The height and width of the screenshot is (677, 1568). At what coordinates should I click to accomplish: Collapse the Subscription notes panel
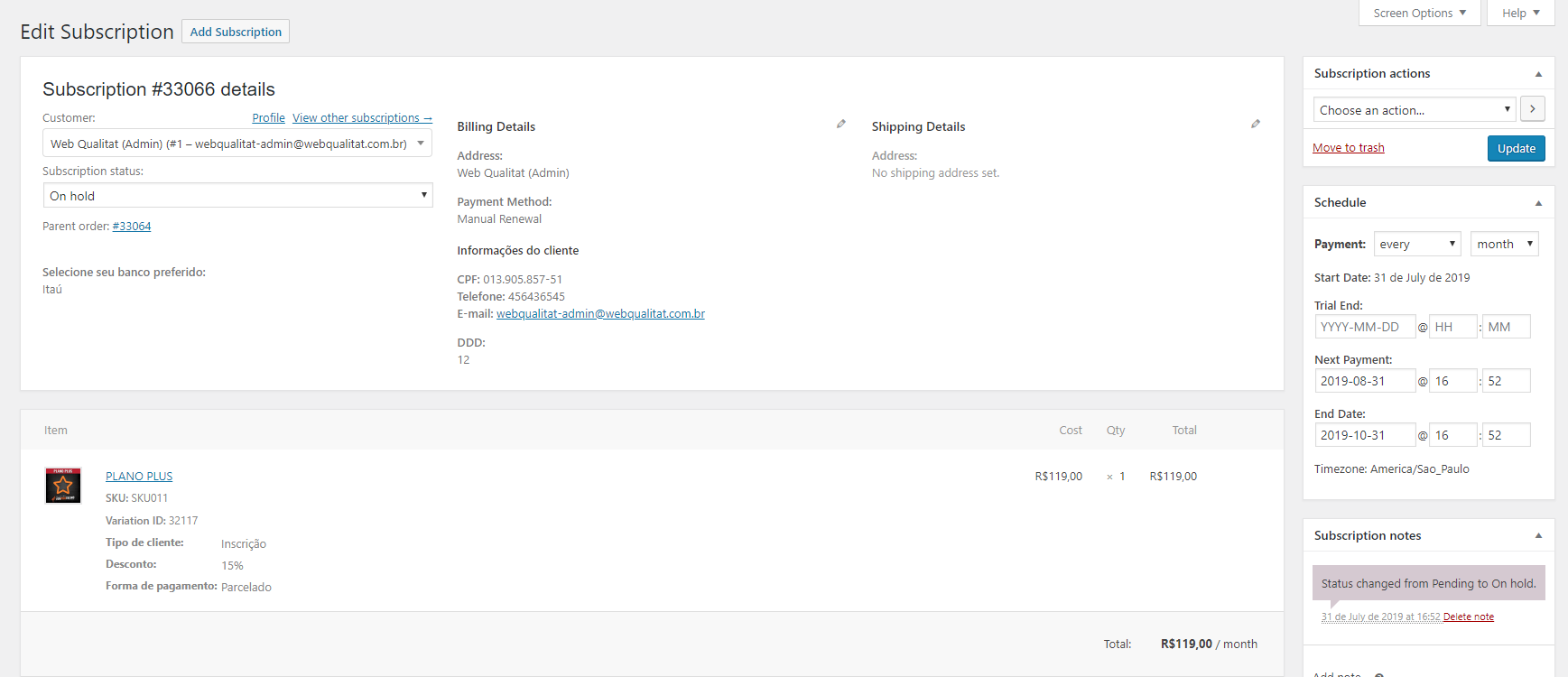coord(1538,536)
